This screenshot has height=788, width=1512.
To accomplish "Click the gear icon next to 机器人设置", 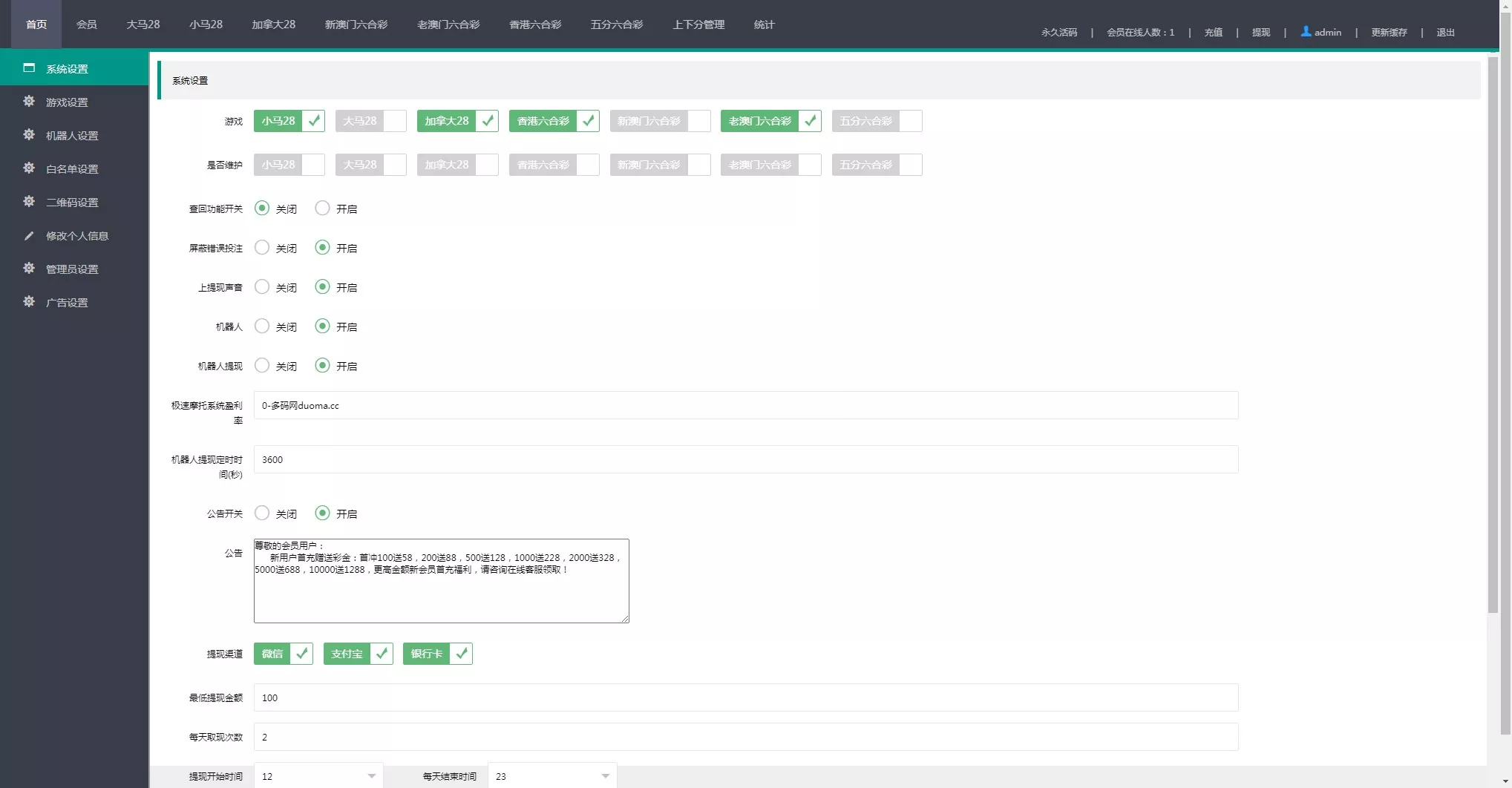I will pos(29,135).
